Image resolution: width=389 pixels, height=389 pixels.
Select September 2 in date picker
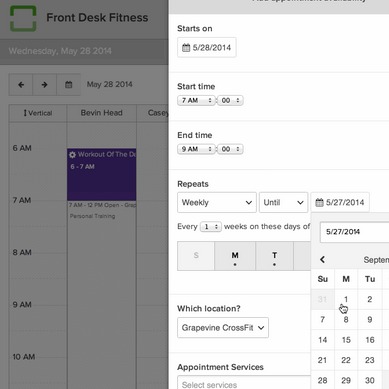pyautogui.click(x=370, y=299)
